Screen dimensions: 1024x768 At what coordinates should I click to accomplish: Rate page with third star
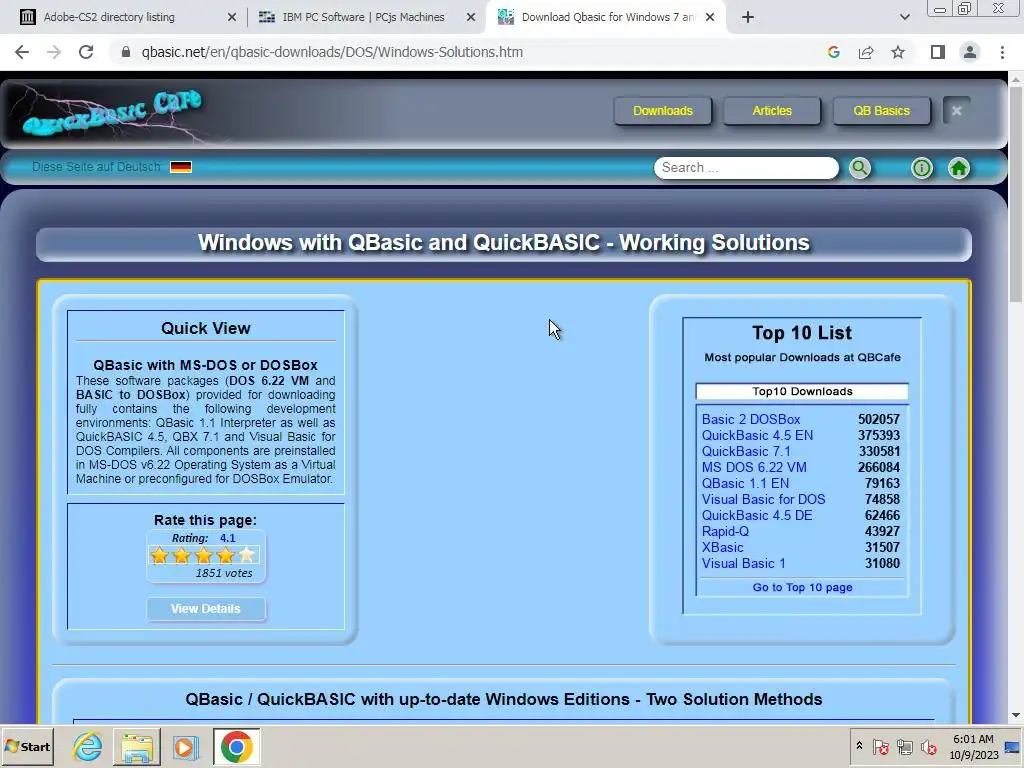point(203,556)
